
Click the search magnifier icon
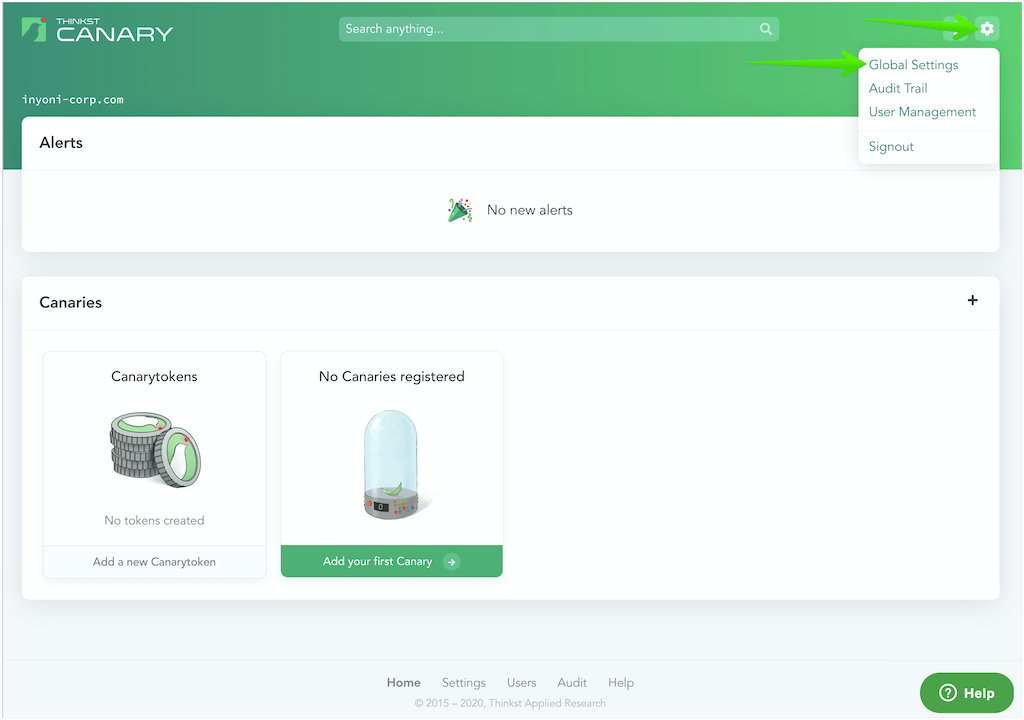click(765, 29)
